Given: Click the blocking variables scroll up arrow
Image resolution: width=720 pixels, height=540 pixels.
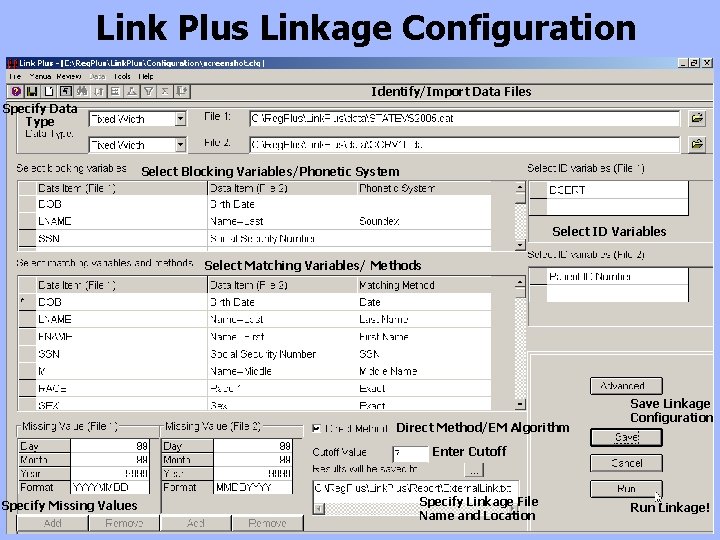Looking at the screenshot, I should pyautogui.click(x=520, y=187).
